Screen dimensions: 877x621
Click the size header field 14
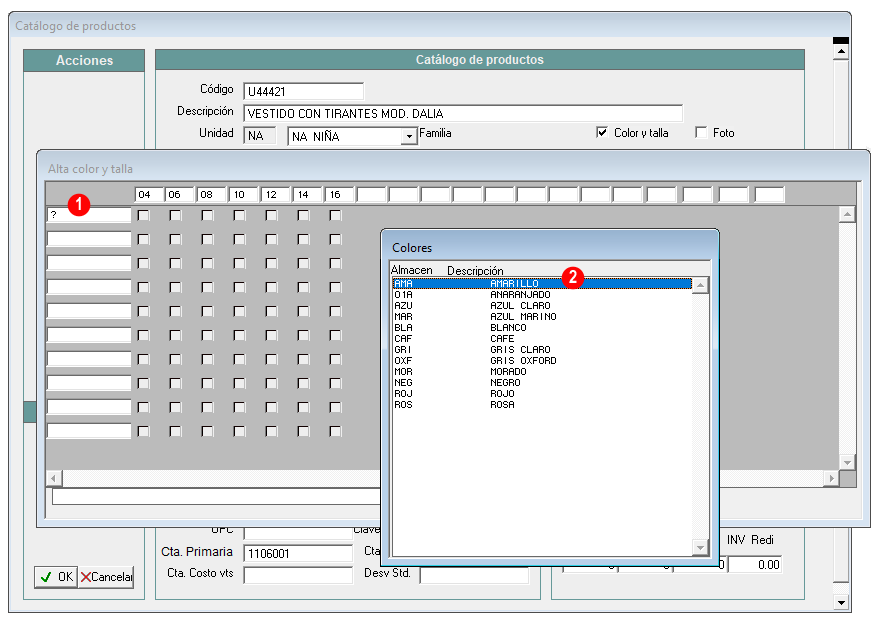307,195
